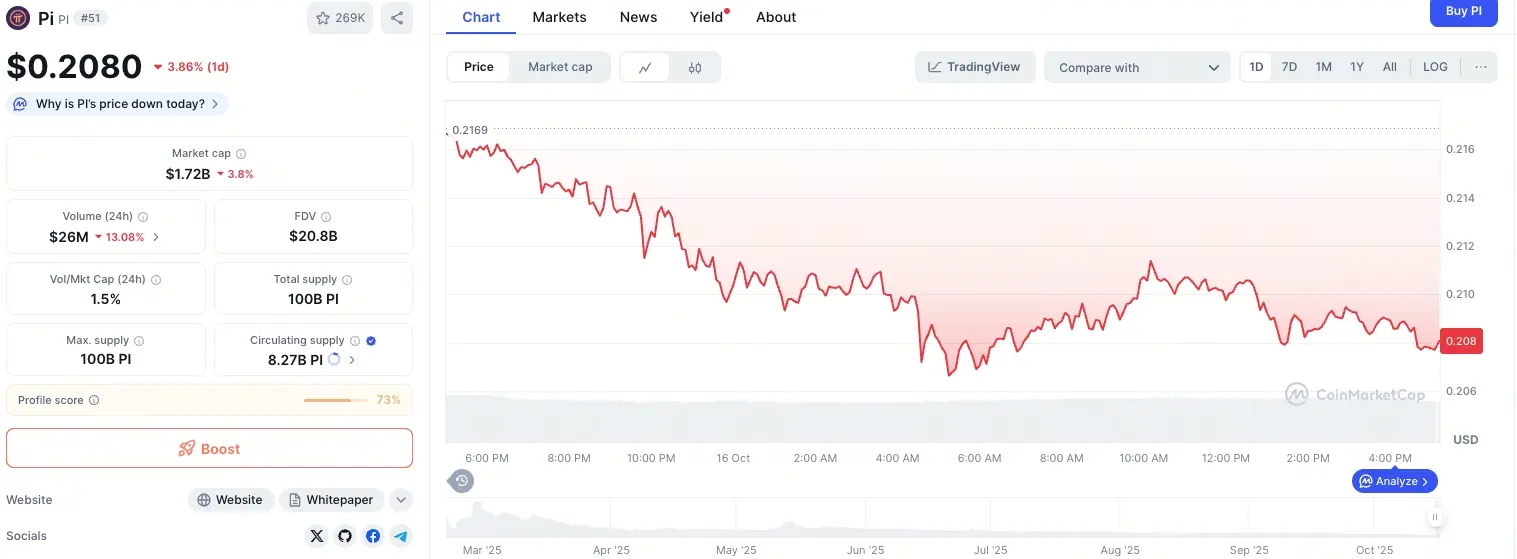1517x559 pixels.
Task: Open Pi's X (Twitter) social page
Action: click(x=317, y=536)
